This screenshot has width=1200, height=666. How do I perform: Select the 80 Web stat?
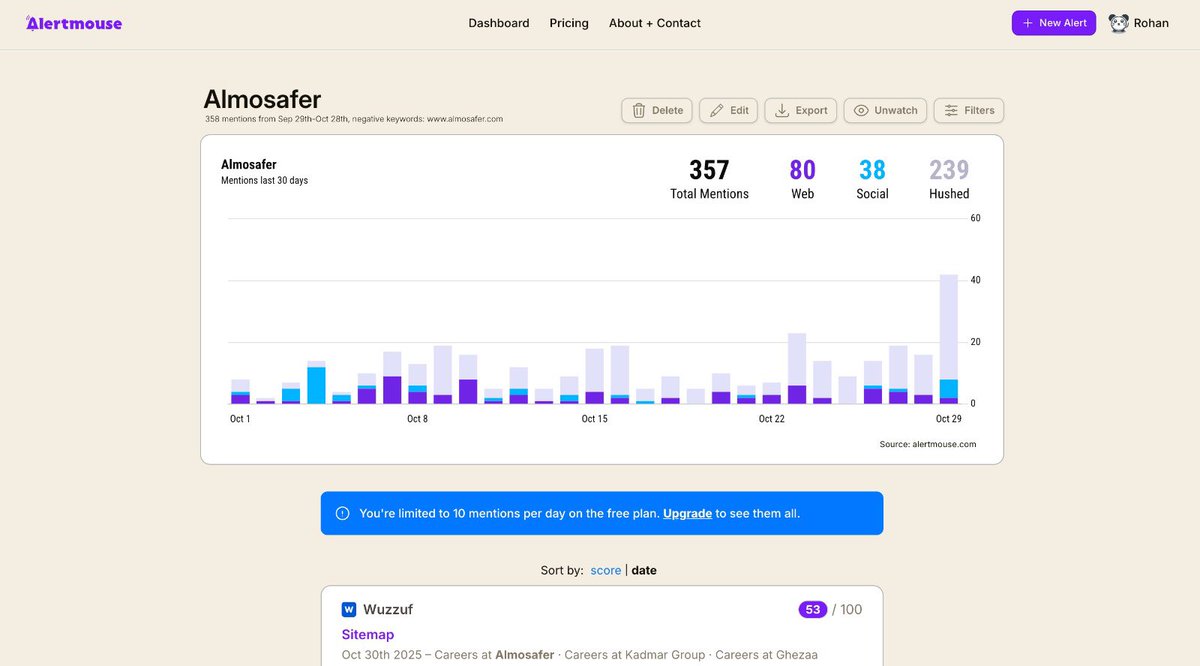(x=802, y=180)
